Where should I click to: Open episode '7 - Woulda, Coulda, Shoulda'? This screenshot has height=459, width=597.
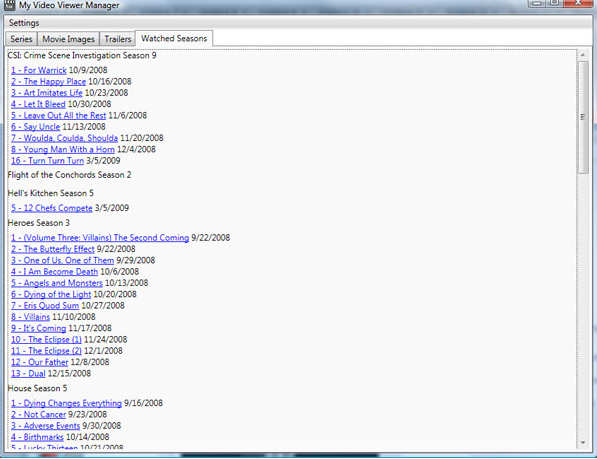pyautogui.click(x=64, y=138)
